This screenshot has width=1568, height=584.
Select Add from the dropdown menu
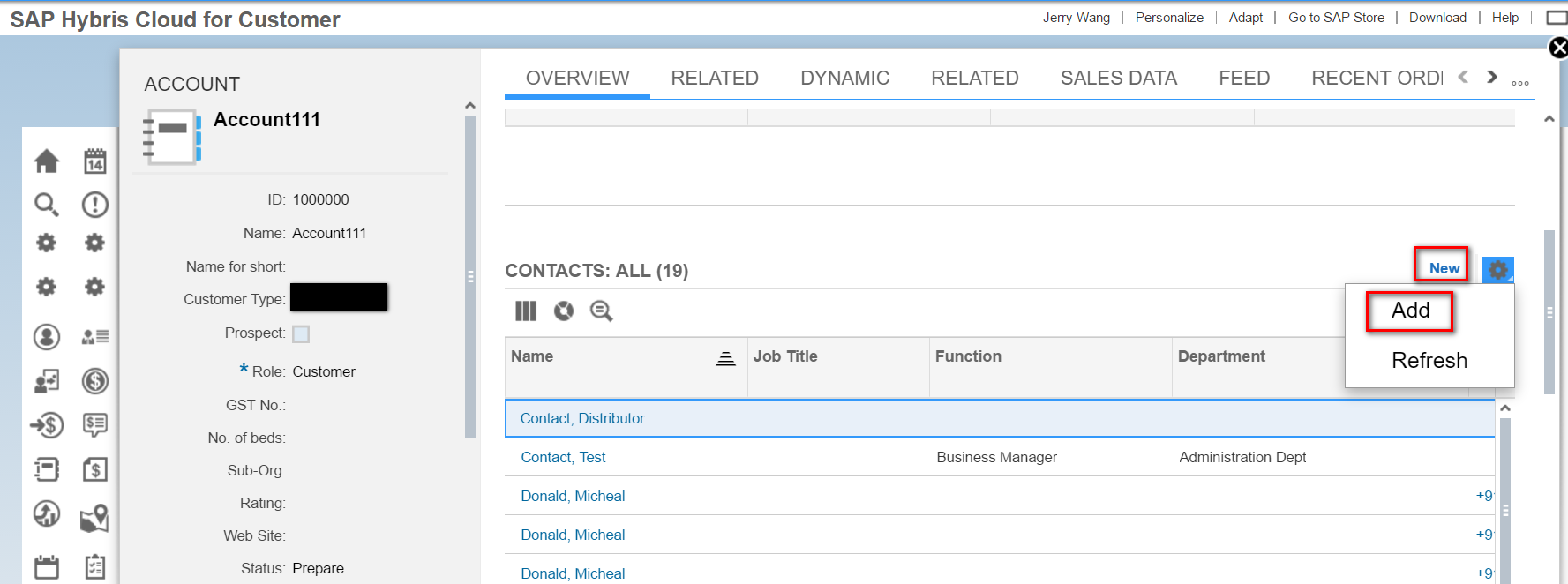[1410, 311]
